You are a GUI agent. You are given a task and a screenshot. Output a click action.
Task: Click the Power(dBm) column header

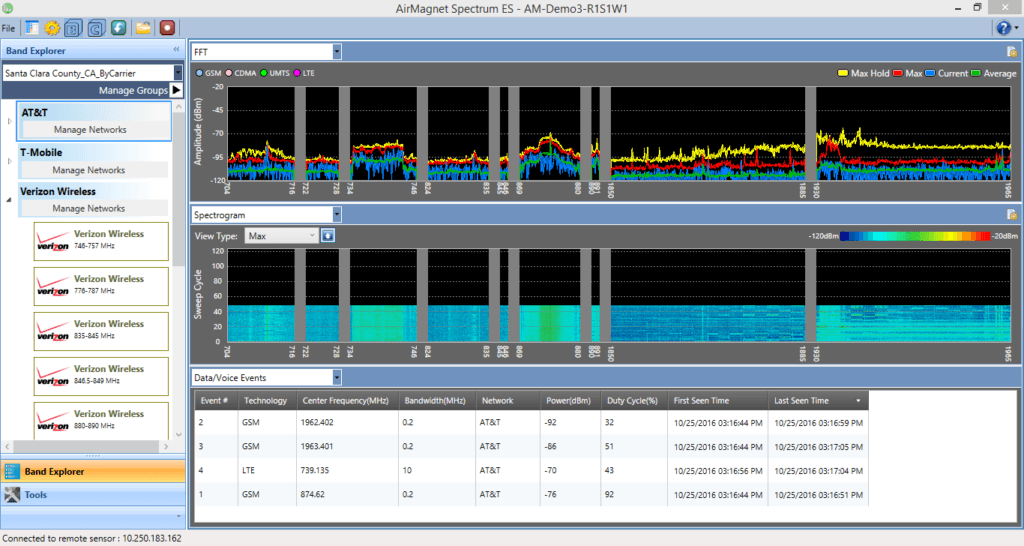pos(570,400)
